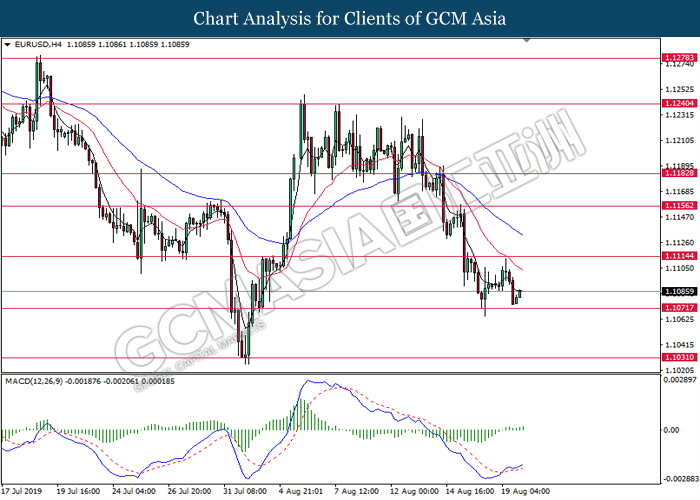Image resolution: width=700 pixels, height=500 pixels.
Task: Click the 12 Aug 00:00 time label
Action: click(414, 491)
